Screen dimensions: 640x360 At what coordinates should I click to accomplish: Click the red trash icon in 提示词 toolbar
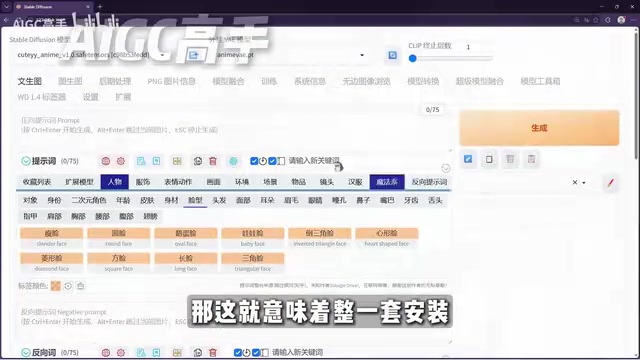click(x=213, y=161)
